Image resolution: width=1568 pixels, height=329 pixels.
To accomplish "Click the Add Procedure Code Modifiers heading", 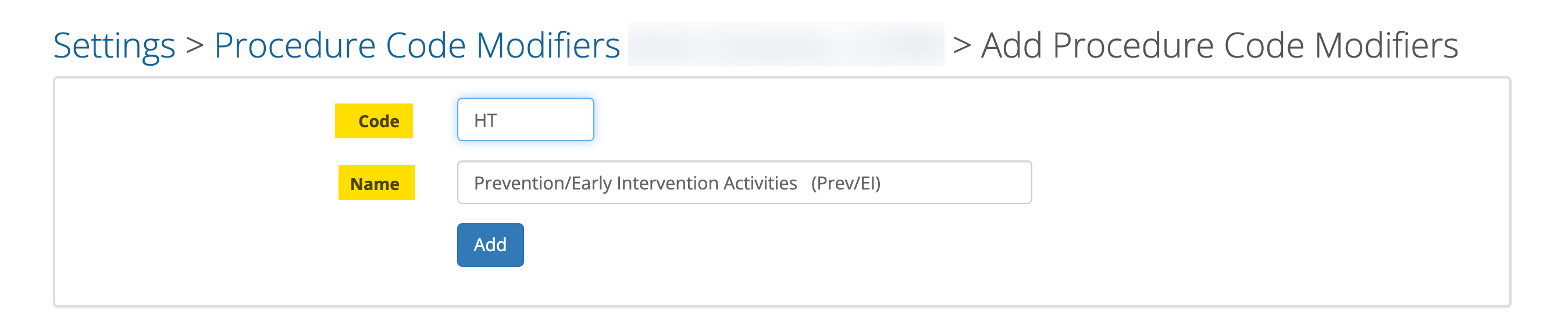I will pos(1219,45).
